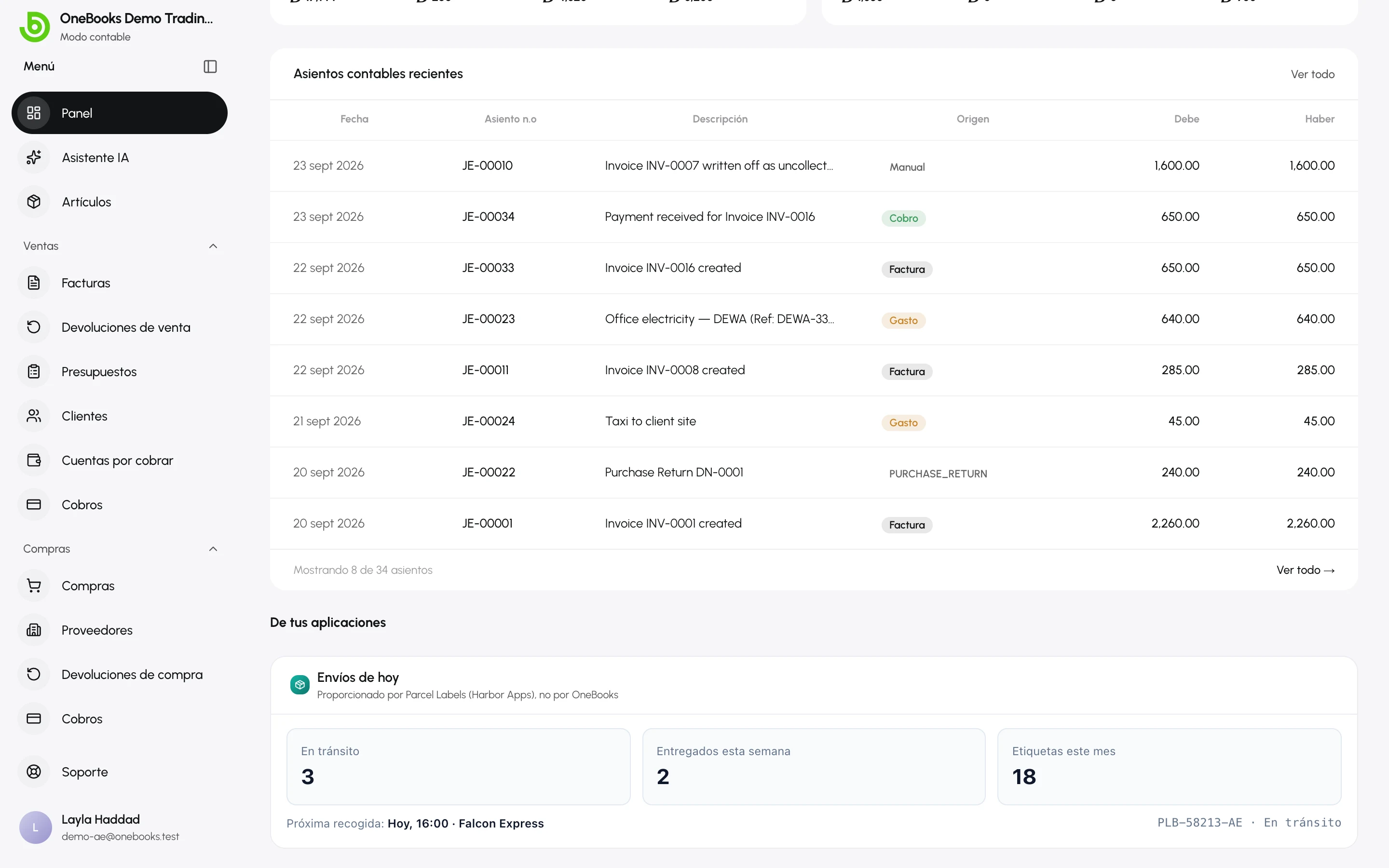Open Asistente IA sparkle icon
Screen dimensions: 1389x868
[x=34, y=157]
